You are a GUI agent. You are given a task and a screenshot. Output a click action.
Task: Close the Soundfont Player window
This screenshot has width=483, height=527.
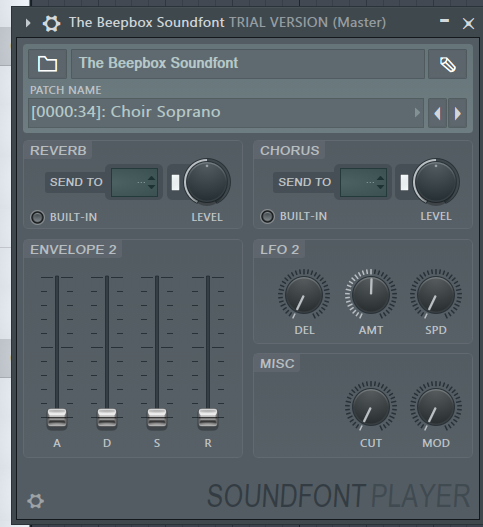click(x=468, y=24)
